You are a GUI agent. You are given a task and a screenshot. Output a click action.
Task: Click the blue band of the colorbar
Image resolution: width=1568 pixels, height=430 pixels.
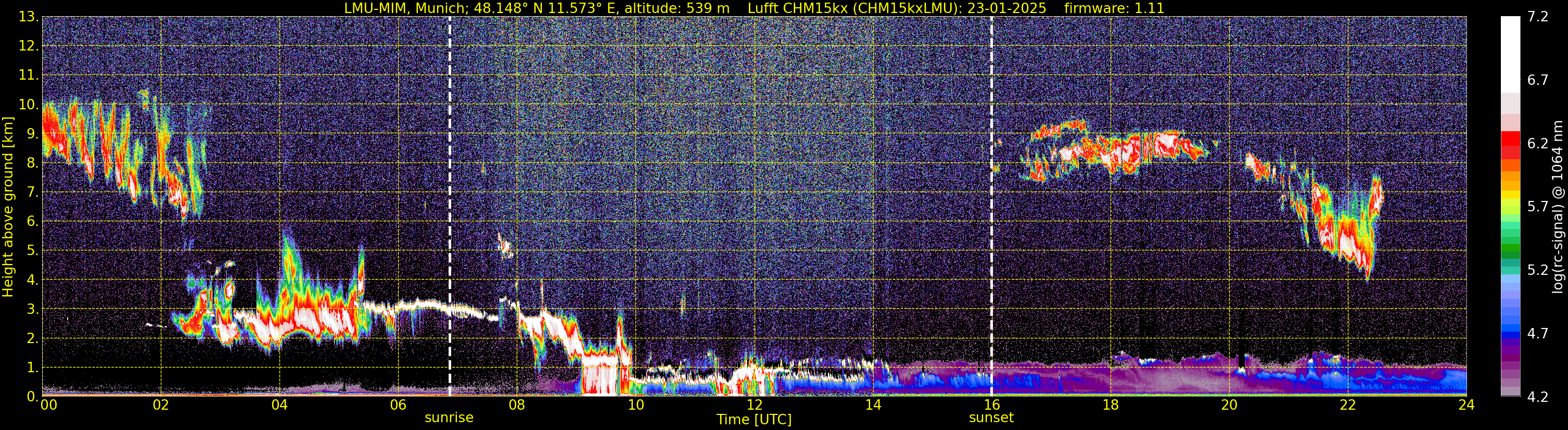1510,306
